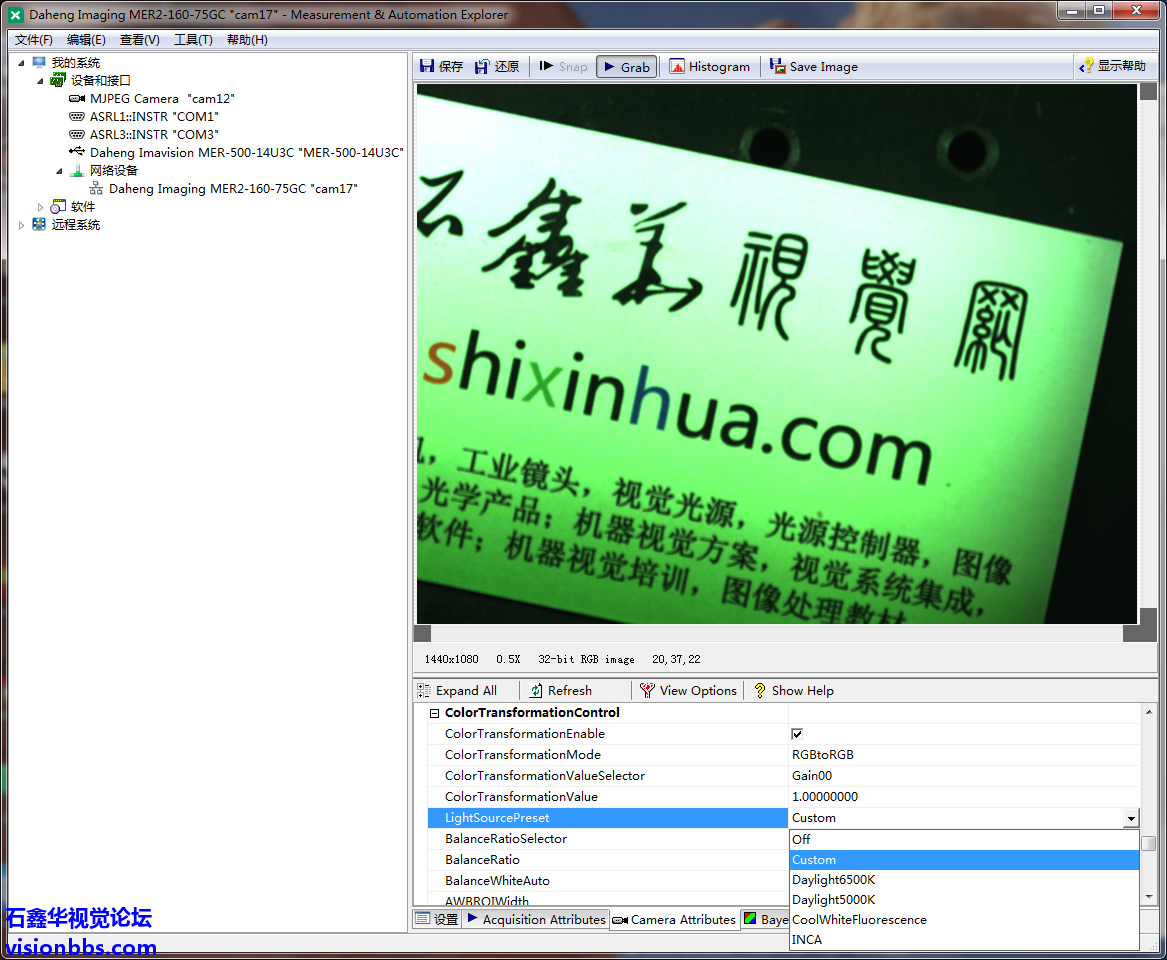The height and width of the screenshot is (960, 1167).
Task: Click the image vertical scrollbar track
Action: tap(1148, 353)
